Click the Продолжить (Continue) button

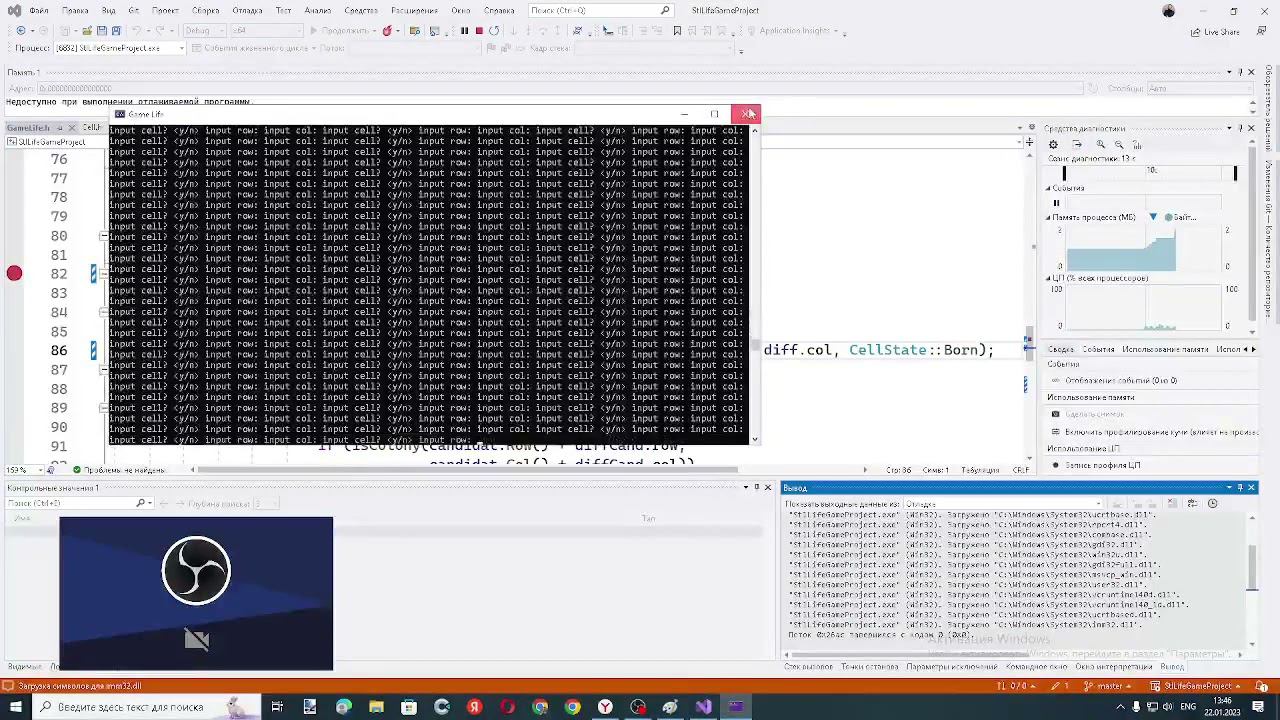coord(339,31)
